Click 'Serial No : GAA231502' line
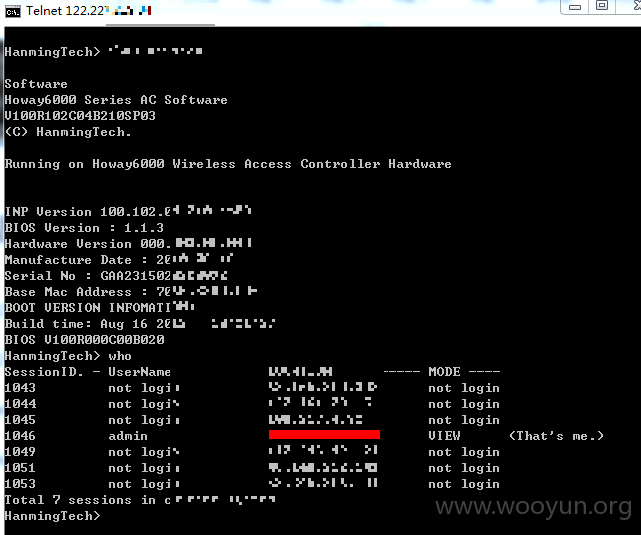641x535 pixels. click(116, 276)
